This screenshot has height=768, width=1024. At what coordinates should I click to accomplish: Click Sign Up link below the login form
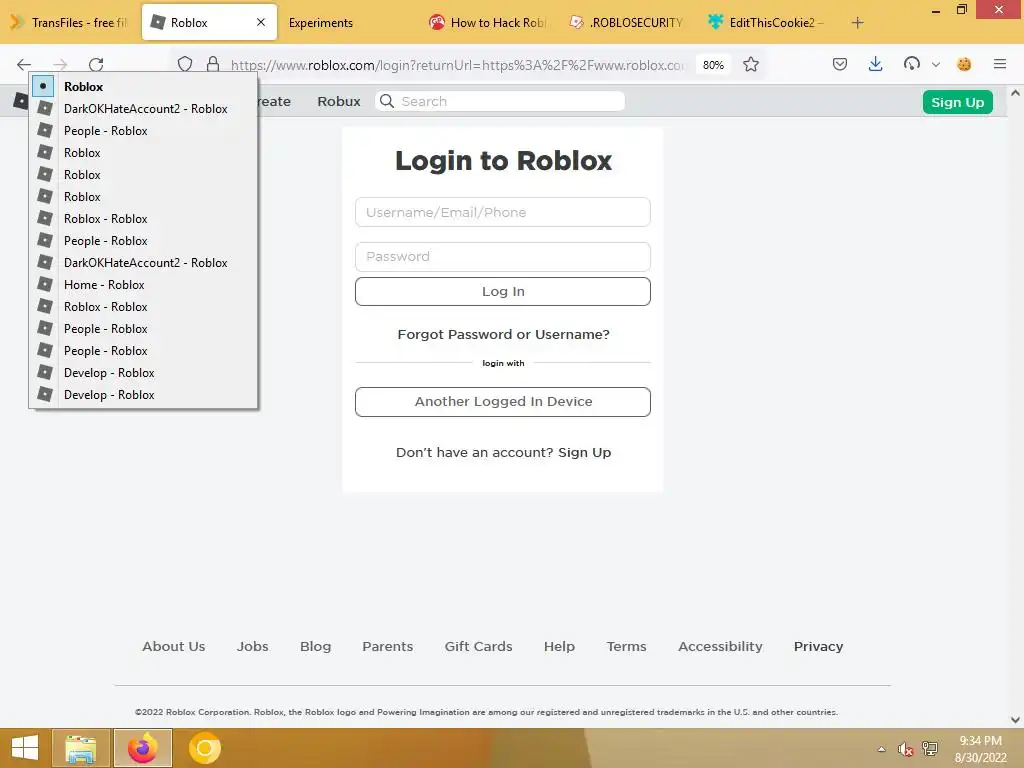(x=584, y=453)
